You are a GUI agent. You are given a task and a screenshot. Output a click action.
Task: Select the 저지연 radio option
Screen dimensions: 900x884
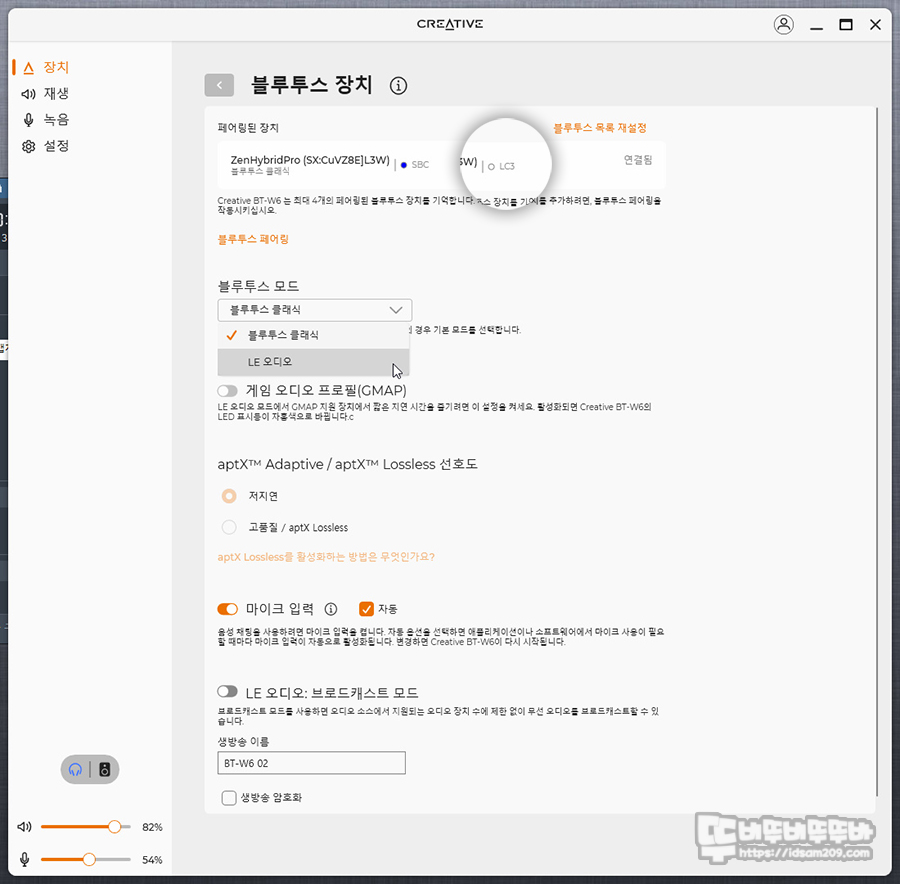click(229, 496)
